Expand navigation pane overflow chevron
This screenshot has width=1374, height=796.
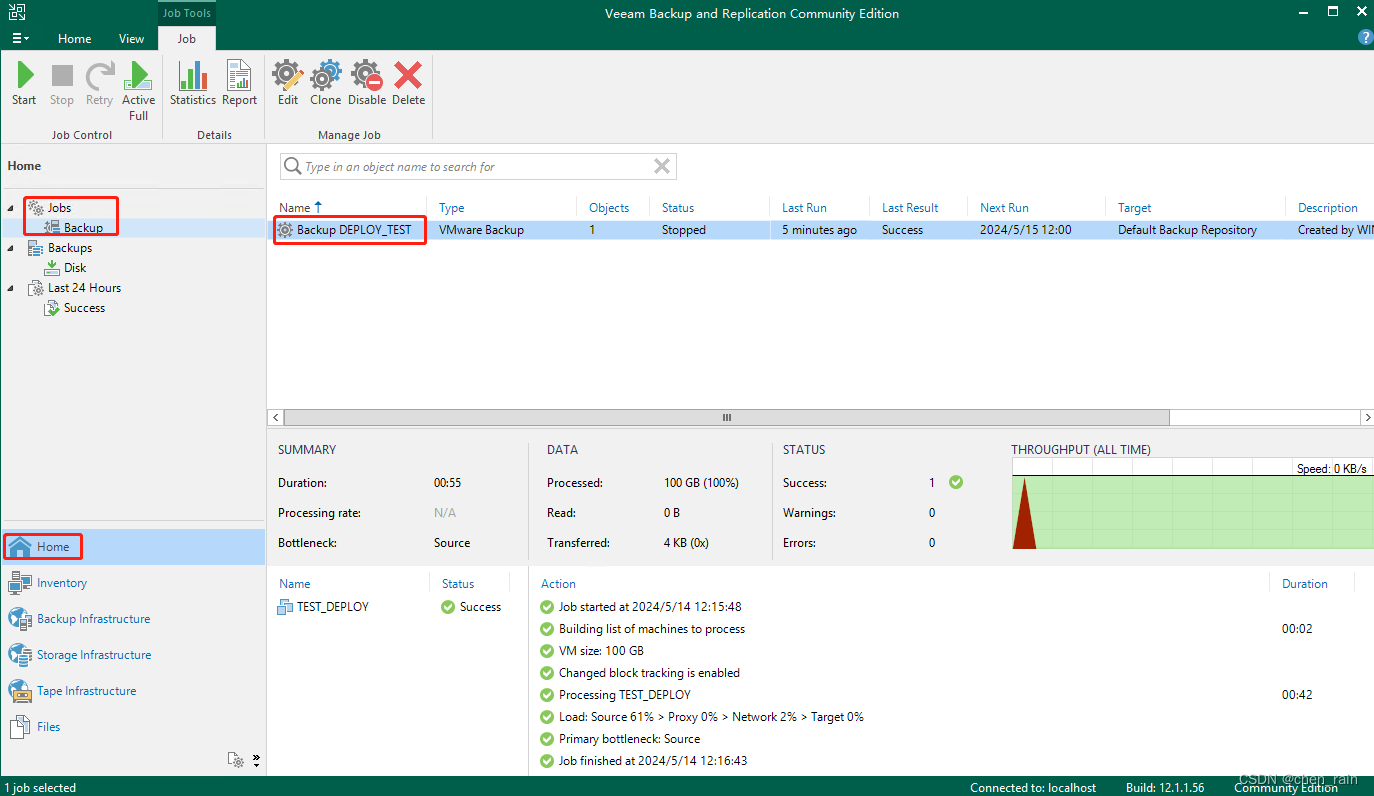256,760
